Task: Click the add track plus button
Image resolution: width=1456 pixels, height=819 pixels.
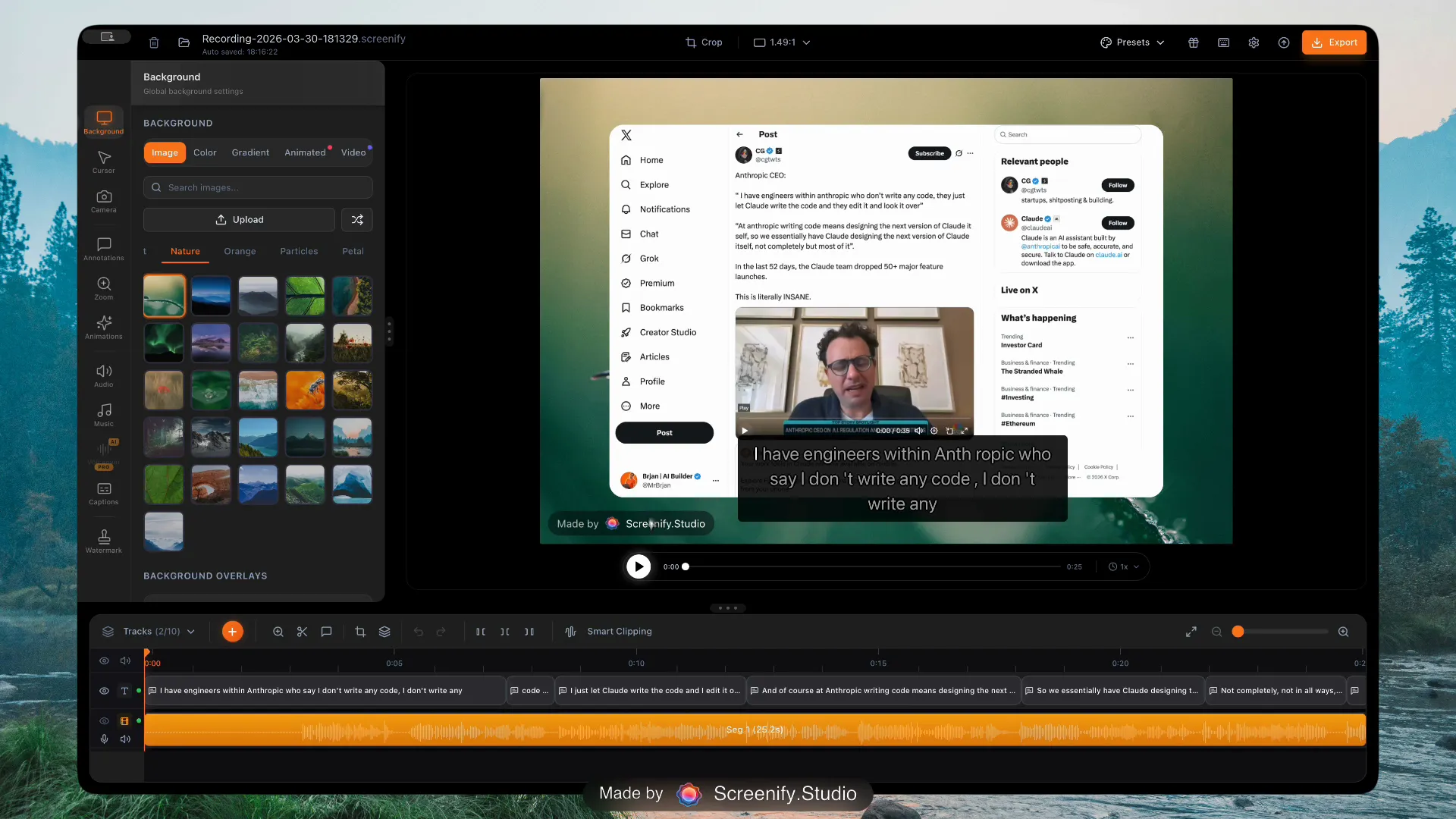Action: point(233,632)
